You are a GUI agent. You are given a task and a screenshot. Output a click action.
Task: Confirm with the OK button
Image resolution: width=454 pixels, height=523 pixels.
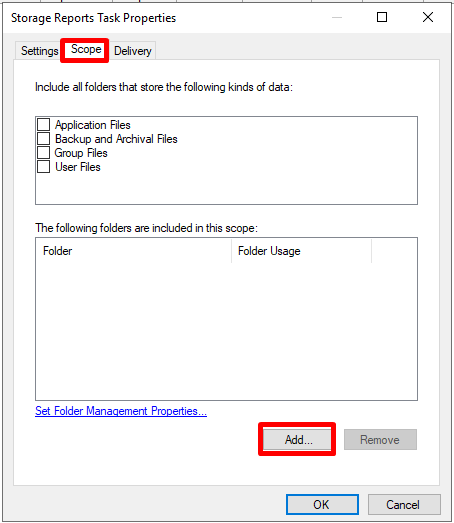(x=322, y=504)
